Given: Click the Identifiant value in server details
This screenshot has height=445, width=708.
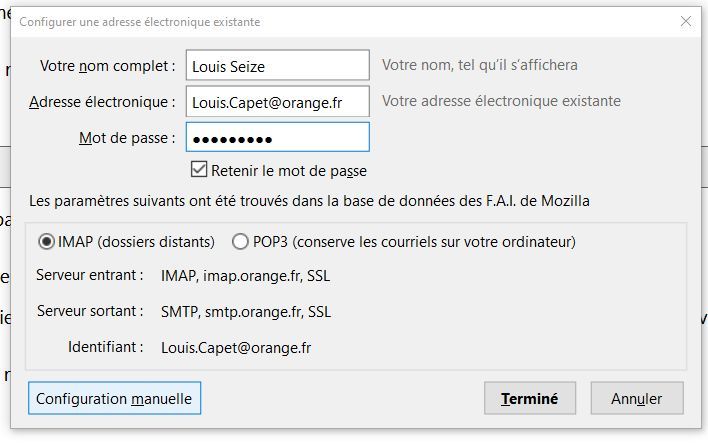Looking at the screenshot, I should pos(236,347).
